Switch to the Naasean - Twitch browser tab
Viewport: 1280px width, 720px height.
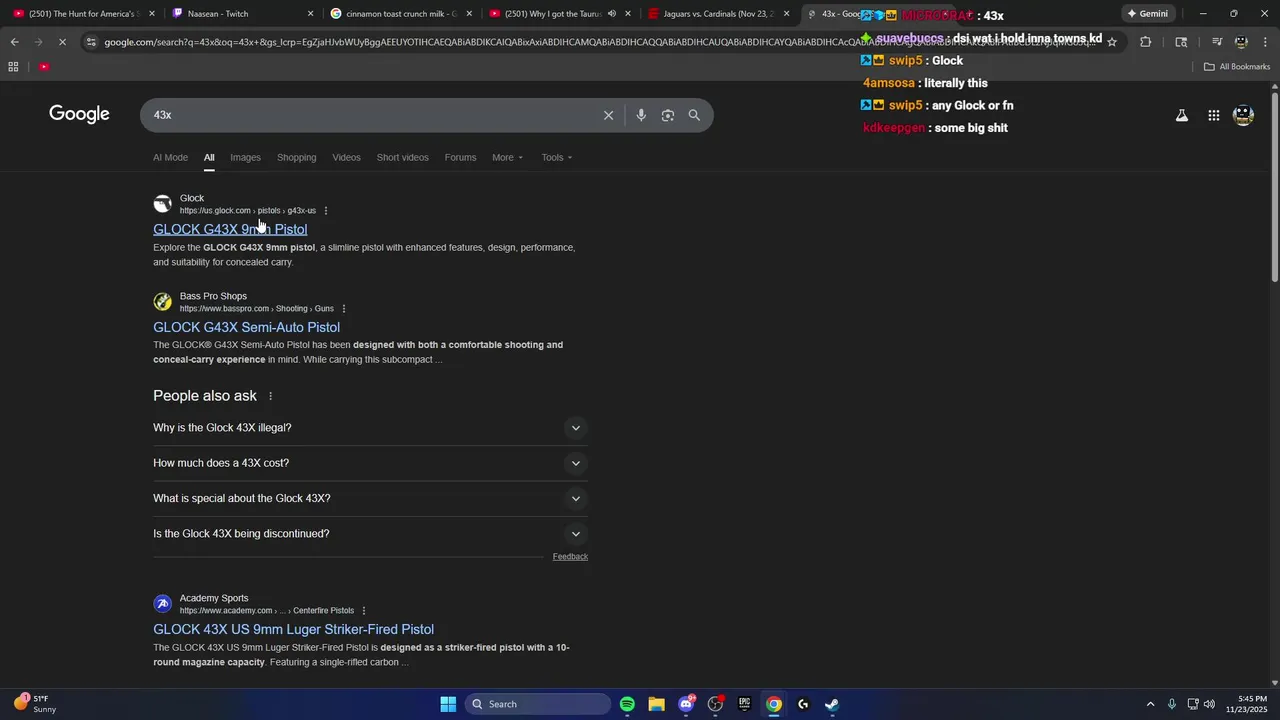(x=242, y=14)
